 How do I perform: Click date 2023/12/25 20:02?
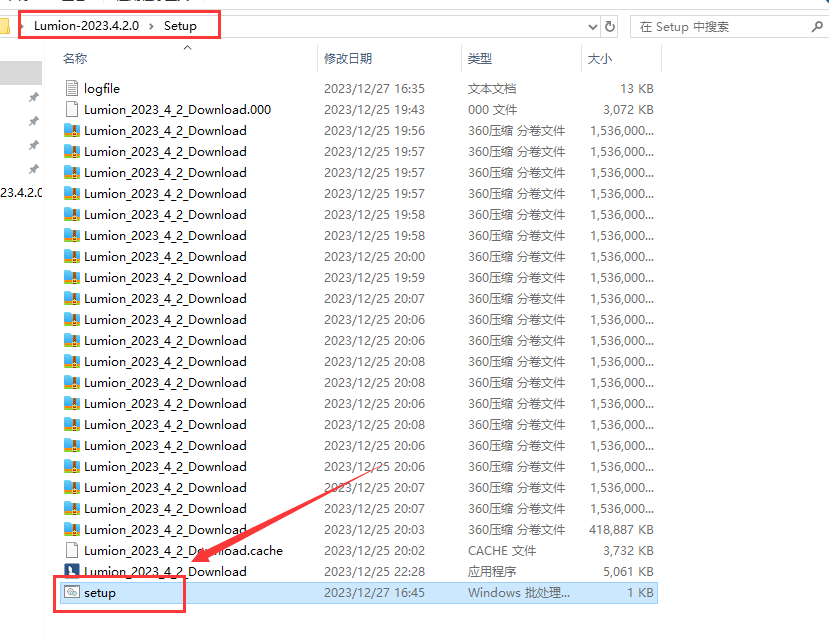(374, 550)
